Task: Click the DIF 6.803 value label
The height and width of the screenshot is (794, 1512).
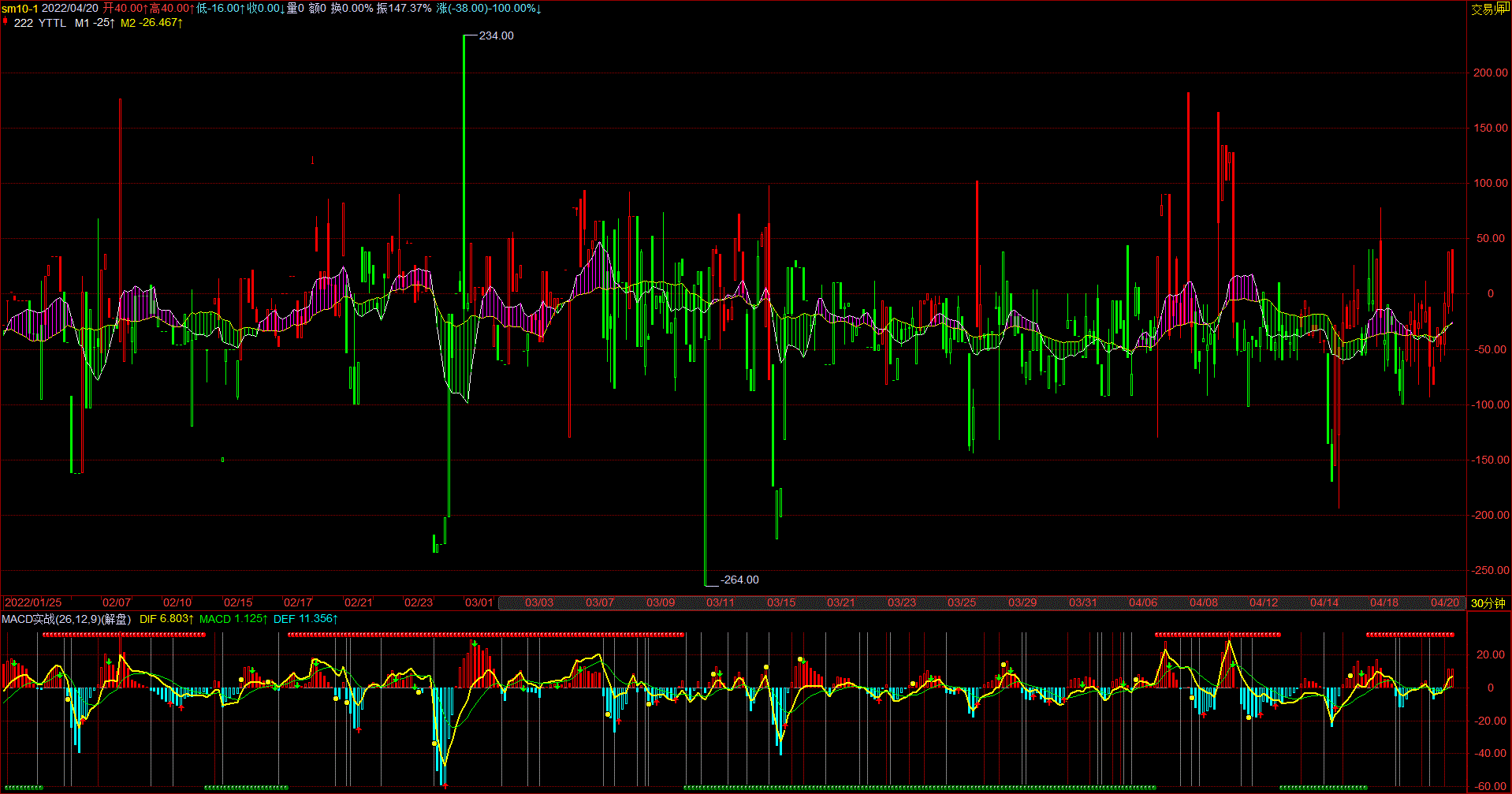Action: click(x=166, y=619)
